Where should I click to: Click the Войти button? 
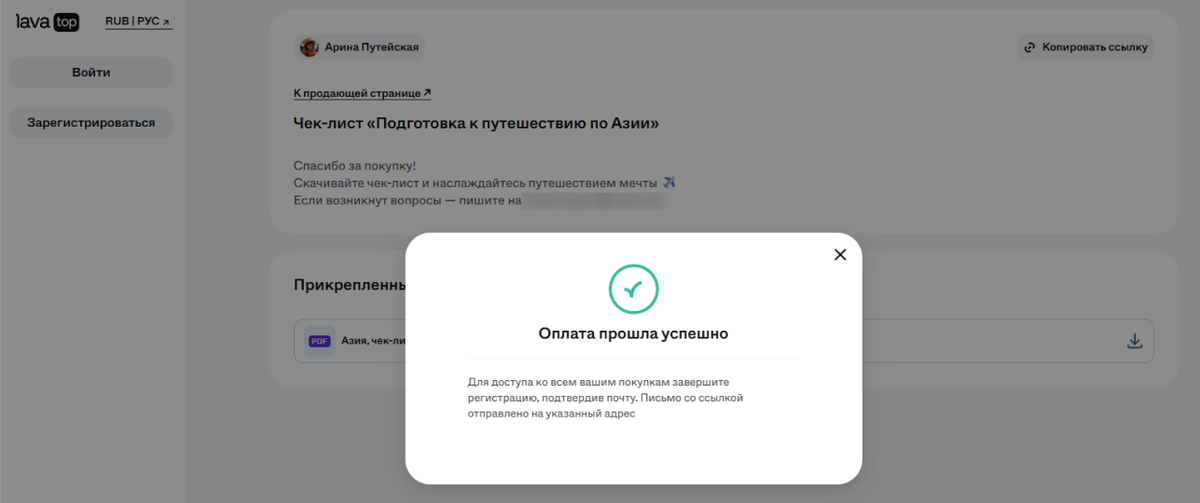[91, 72]
